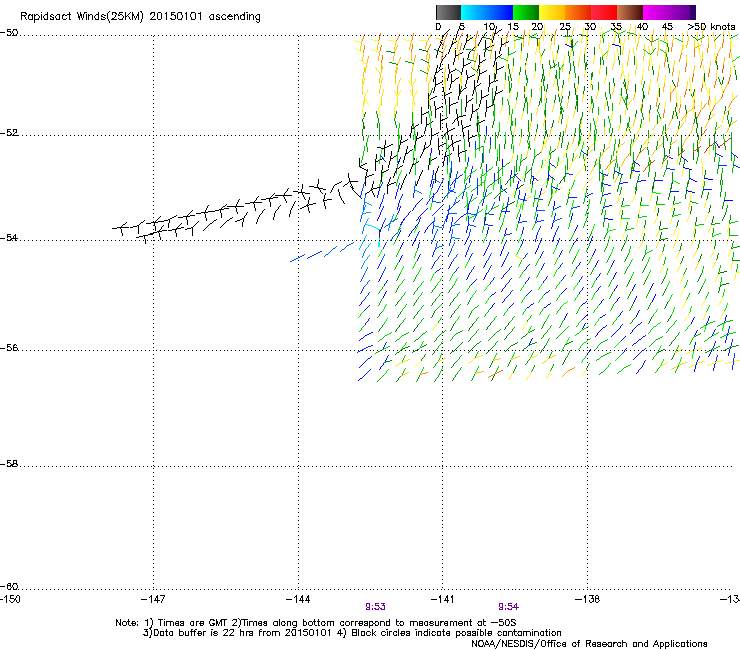Click the purple 9:54 time label
The image size is (740, 650).
(x=508, y=607)
